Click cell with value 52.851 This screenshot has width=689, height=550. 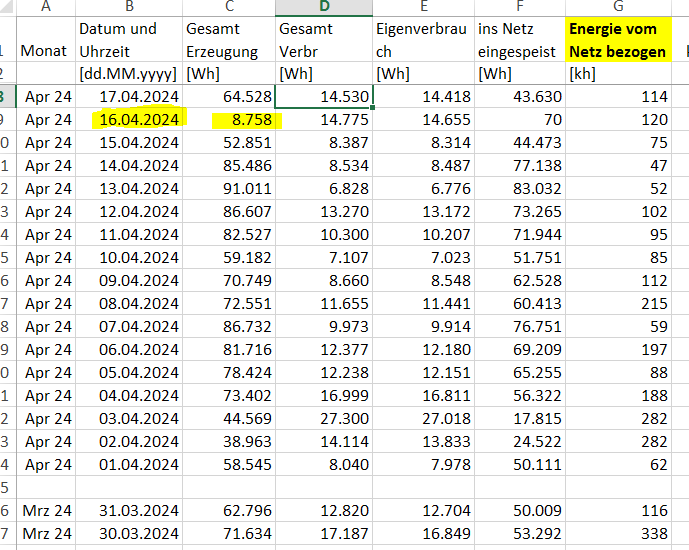click(x=229, y=143)
